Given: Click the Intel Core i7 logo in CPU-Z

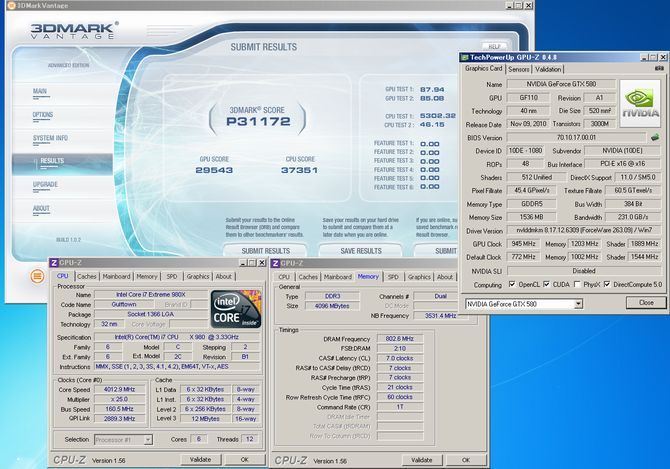Looking at the screenshot, I should pos(235,309).
